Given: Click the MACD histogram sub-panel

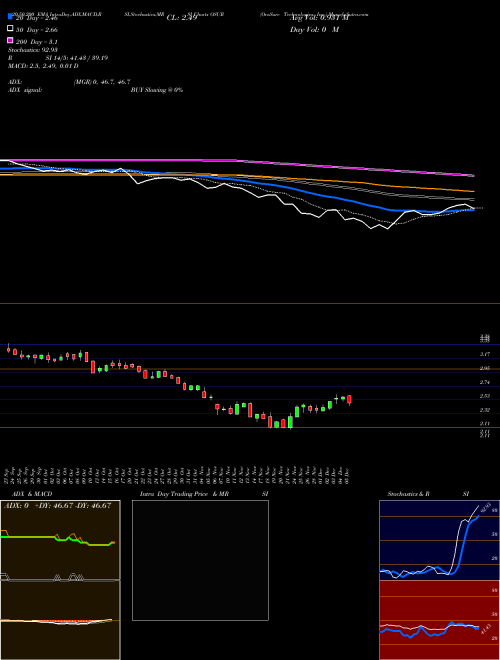Looking at the screenshot, I should click(60, 620).
